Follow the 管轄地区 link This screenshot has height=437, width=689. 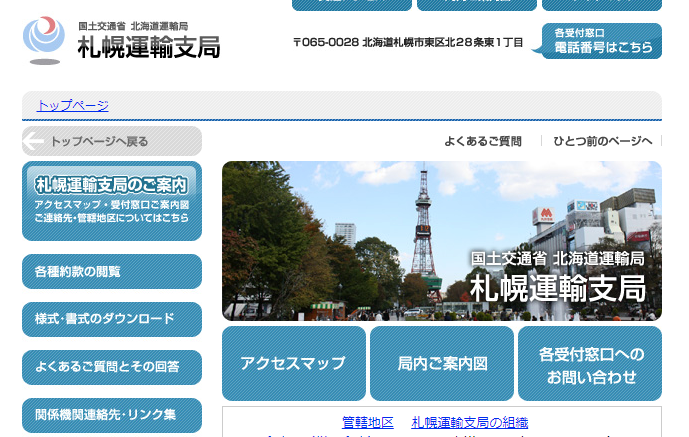coord(368,423)
